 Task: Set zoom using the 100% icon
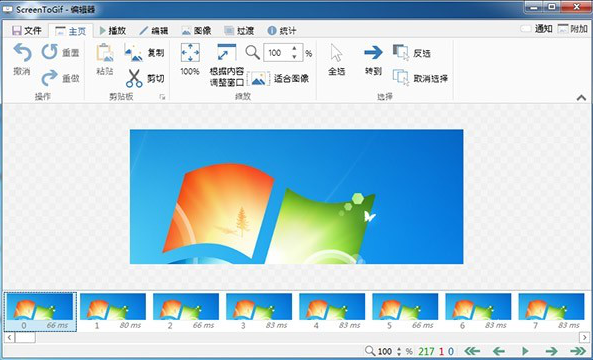click(190, 52)
